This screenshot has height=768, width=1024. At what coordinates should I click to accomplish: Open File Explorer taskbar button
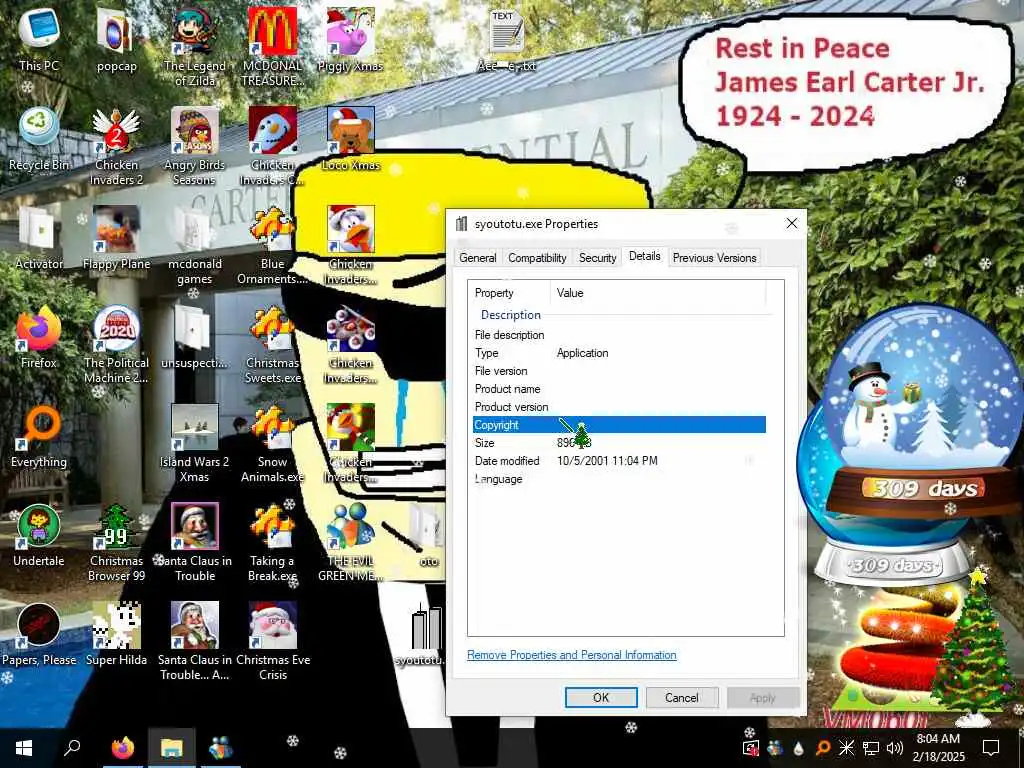pyautogui.click(x=171, y=748)
